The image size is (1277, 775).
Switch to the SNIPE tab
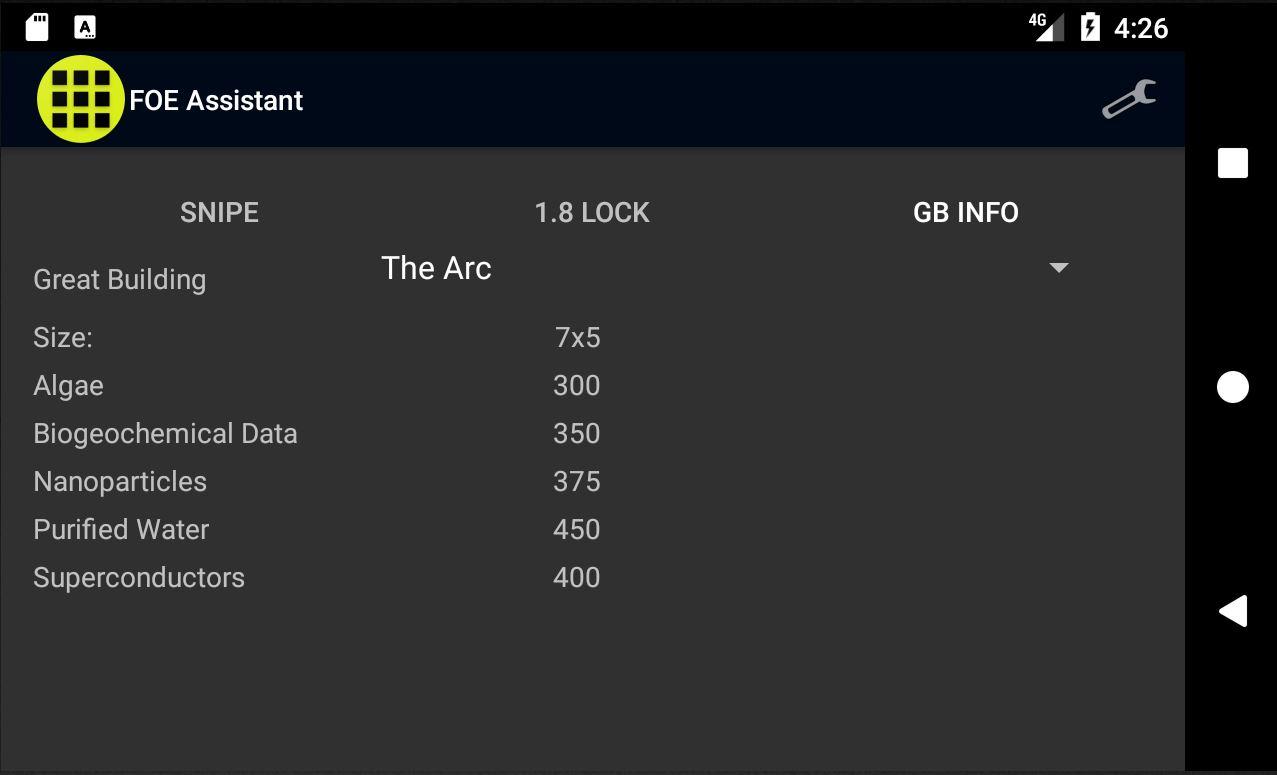[x=219, y=212]
